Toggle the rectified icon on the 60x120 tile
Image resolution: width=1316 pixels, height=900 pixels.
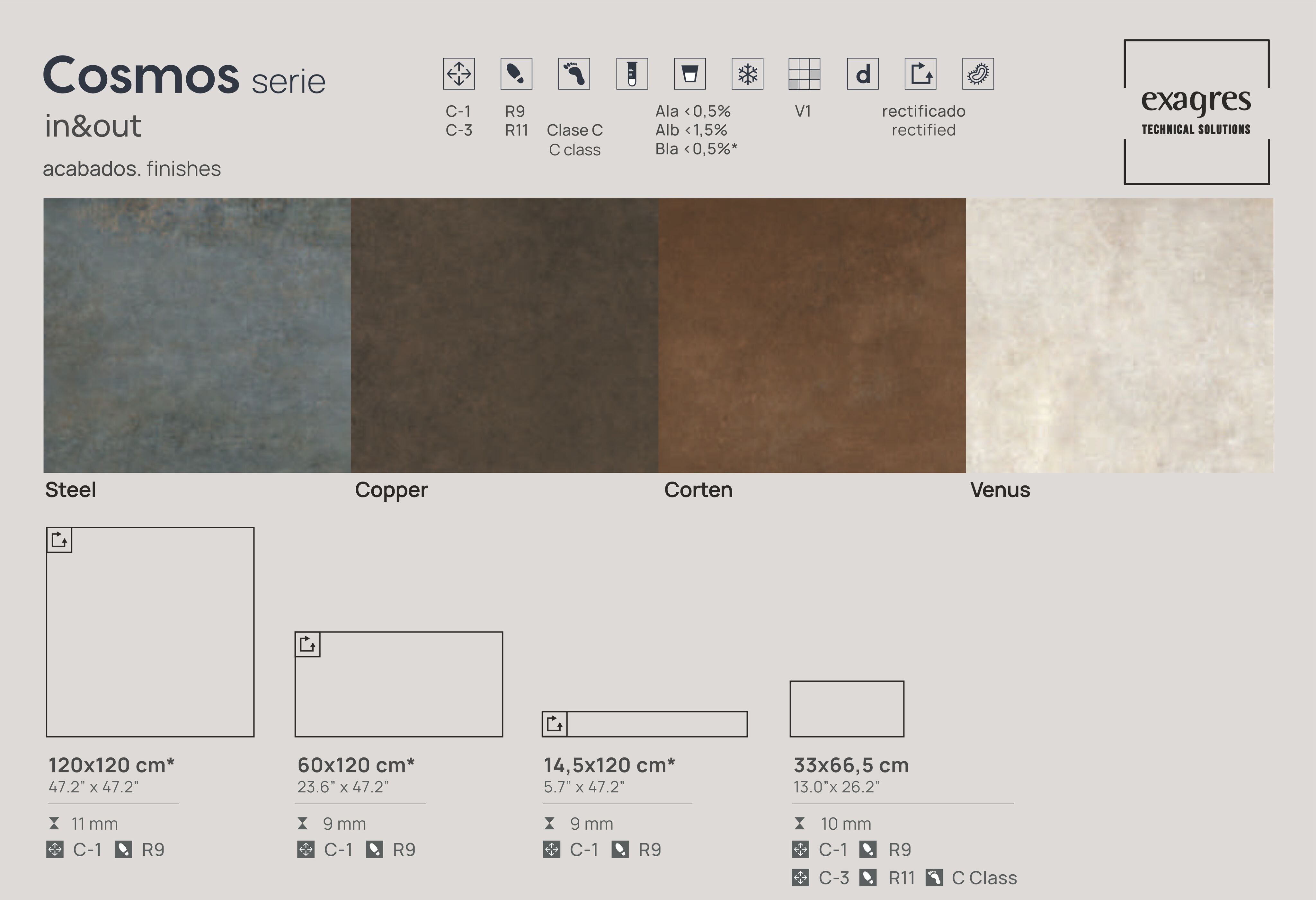click(309, 644)
